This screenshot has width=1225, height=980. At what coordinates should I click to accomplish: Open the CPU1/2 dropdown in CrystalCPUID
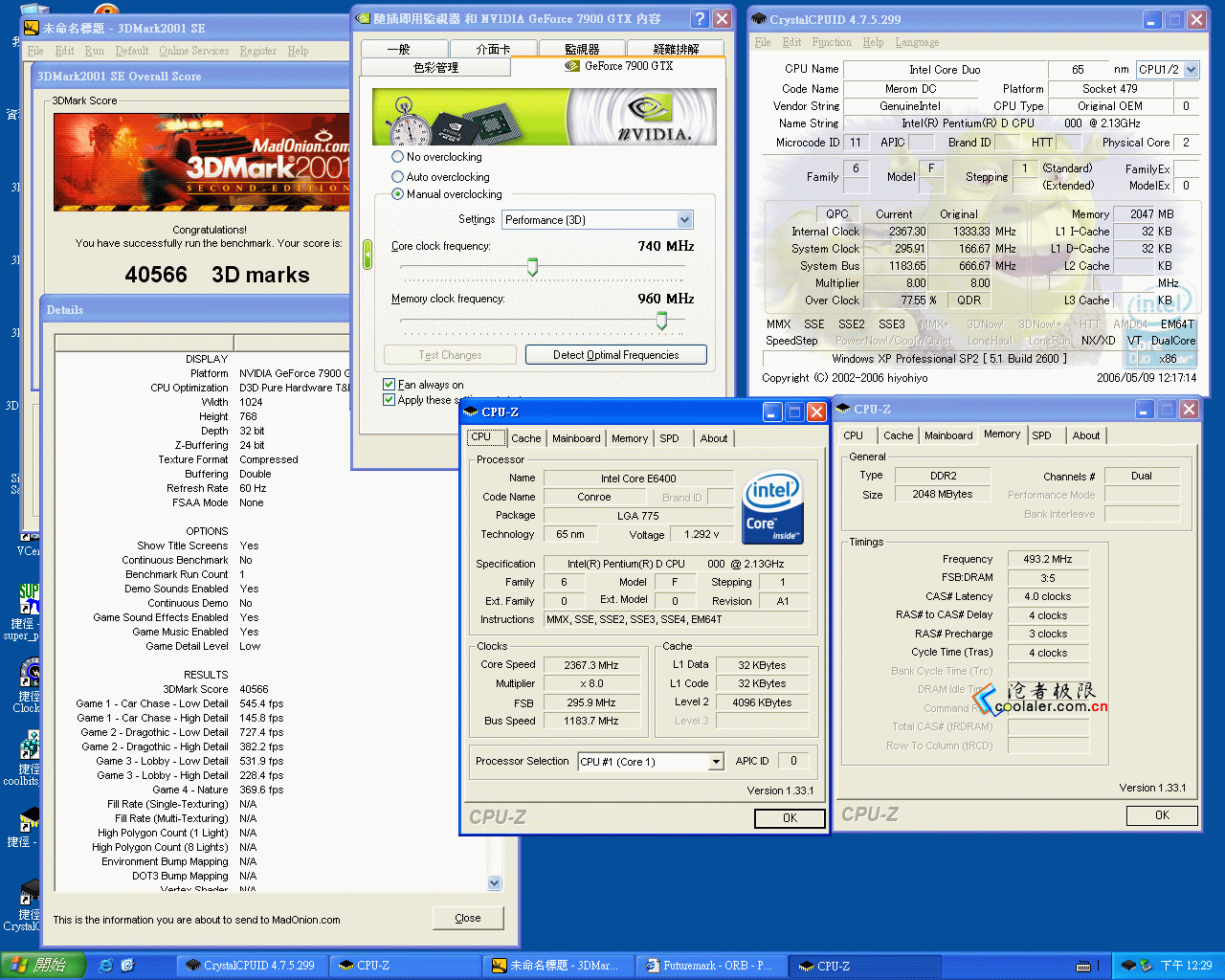click(x=1168, y=69)
